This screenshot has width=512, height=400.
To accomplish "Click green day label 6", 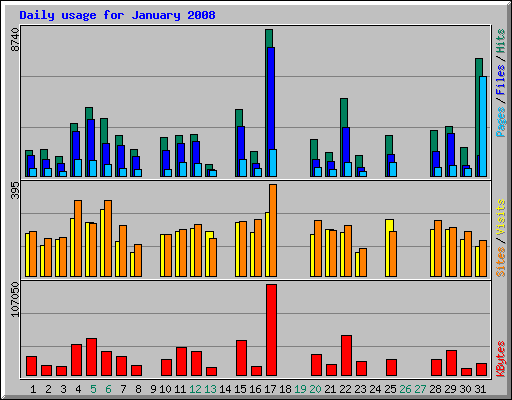I will 108,389.
